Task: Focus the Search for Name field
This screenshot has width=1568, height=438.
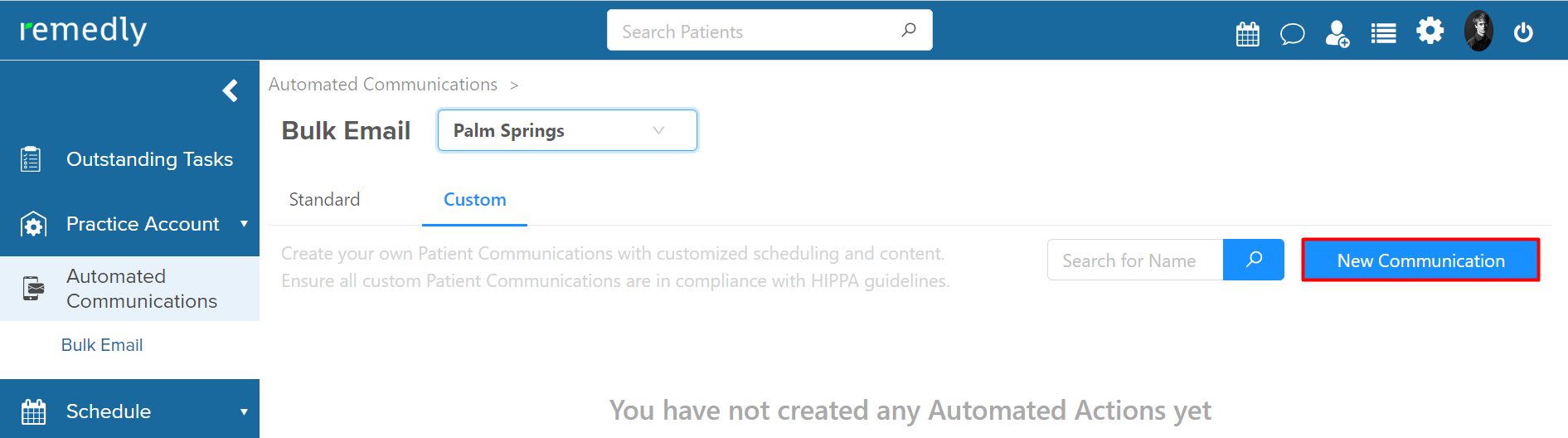Action: (1135, 260)
